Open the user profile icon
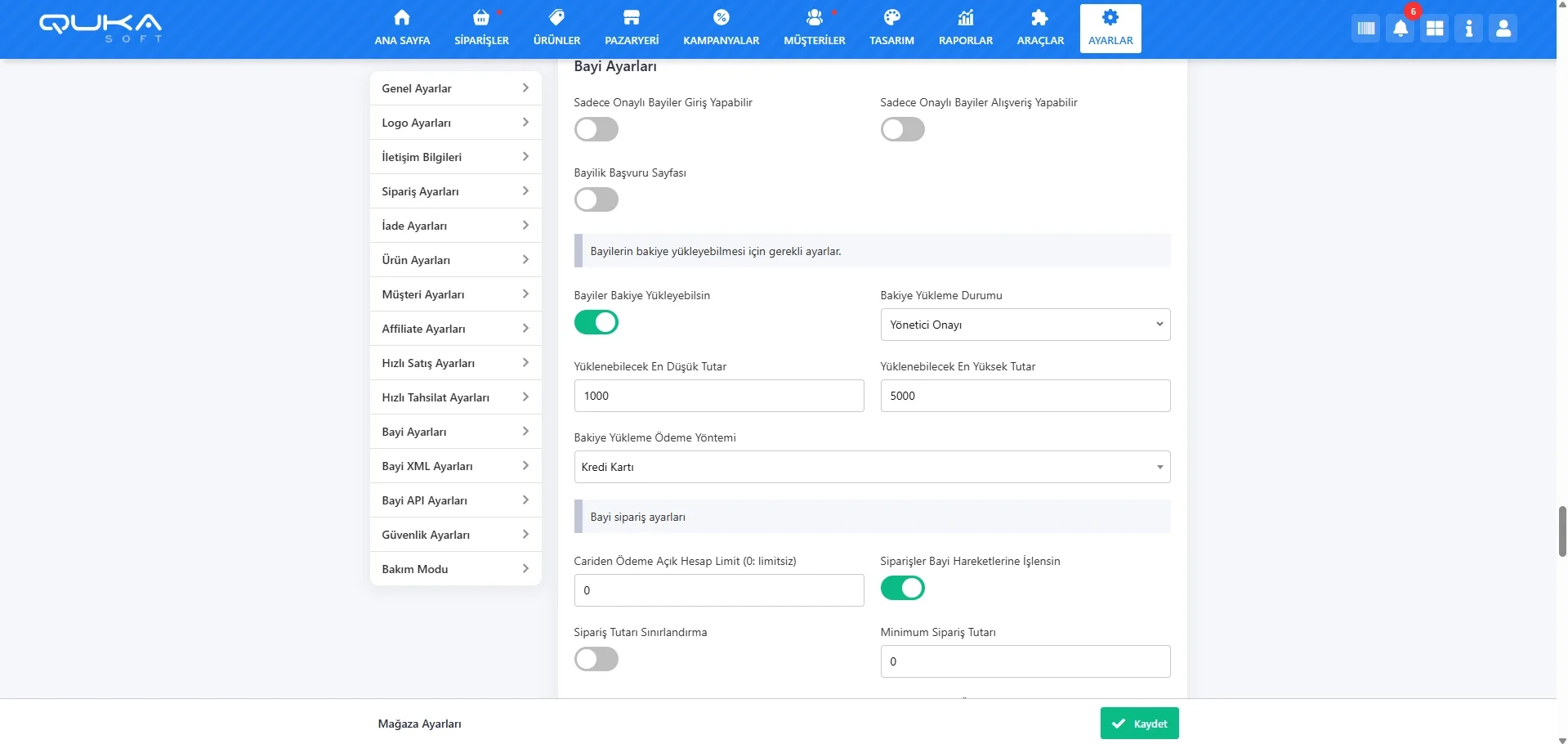Viewport: 1568px width, 744px height. (1503, 29)
